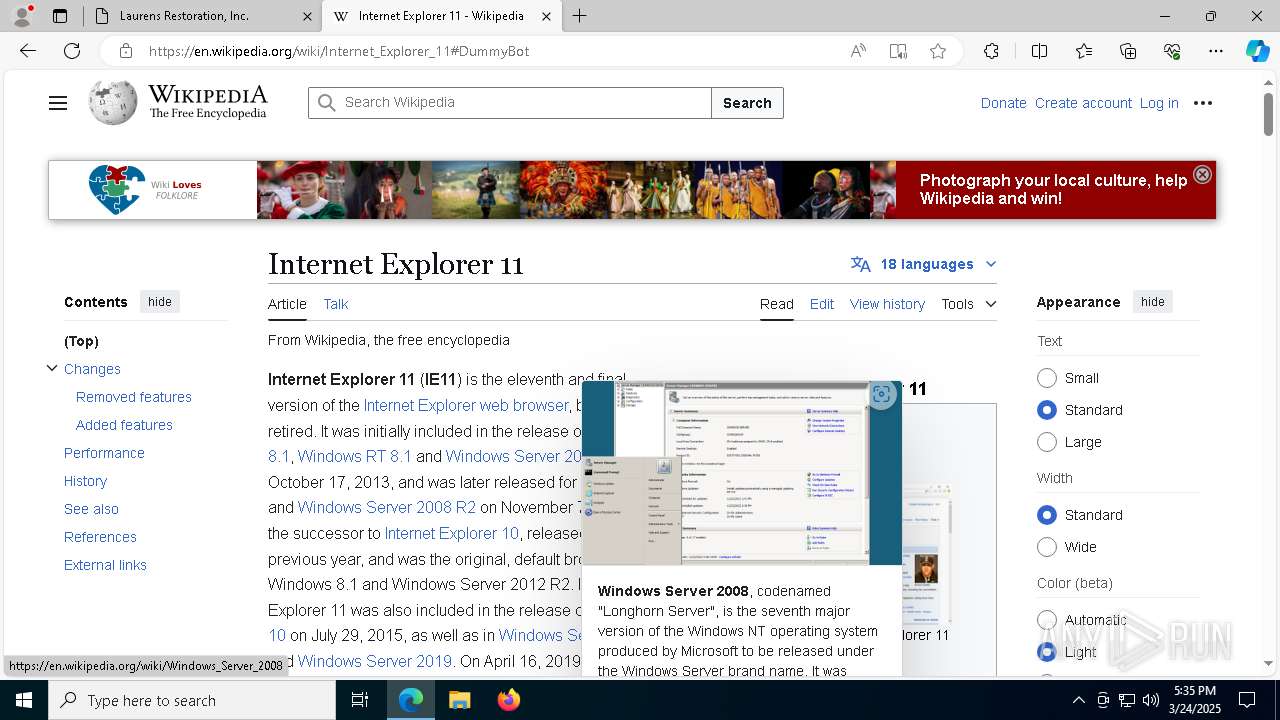Open Edge Settings and more menu

[1216, 51]
